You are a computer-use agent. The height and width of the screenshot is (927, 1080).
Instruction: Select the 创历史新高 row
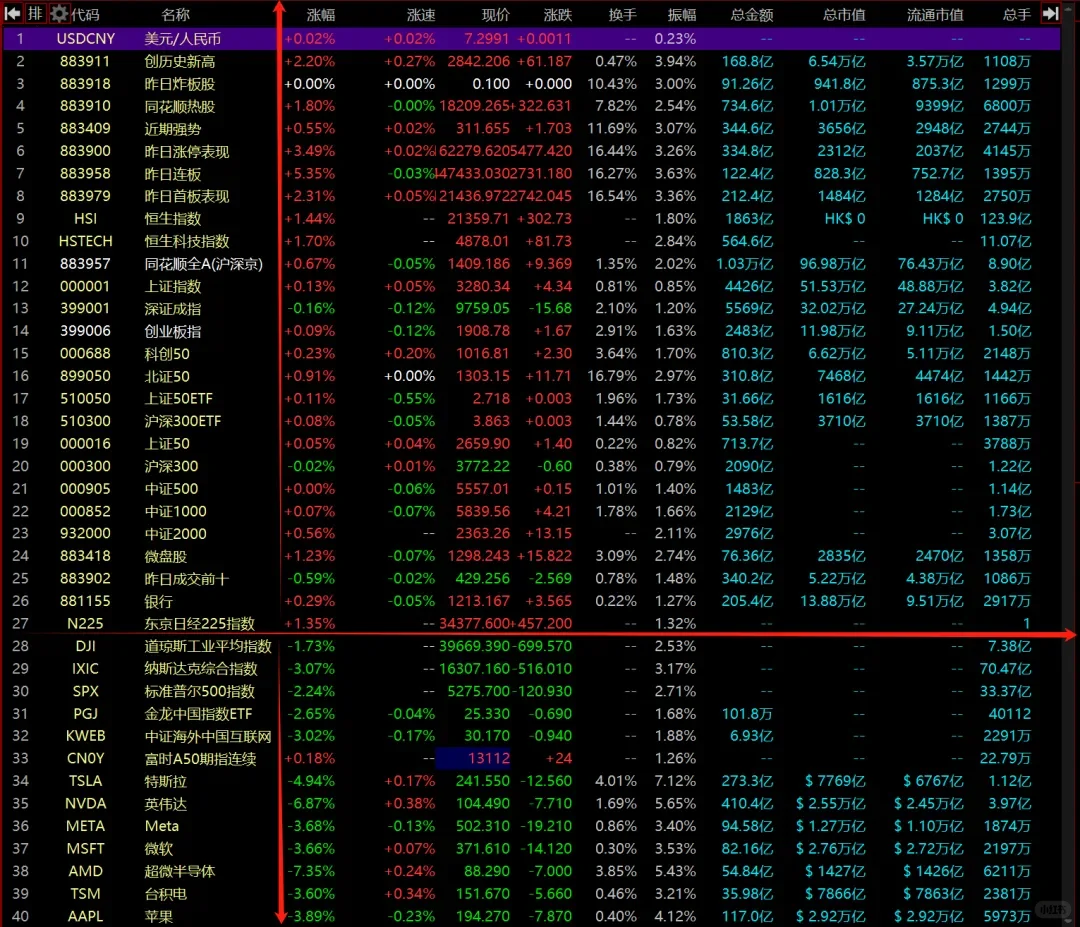(532, 61)
